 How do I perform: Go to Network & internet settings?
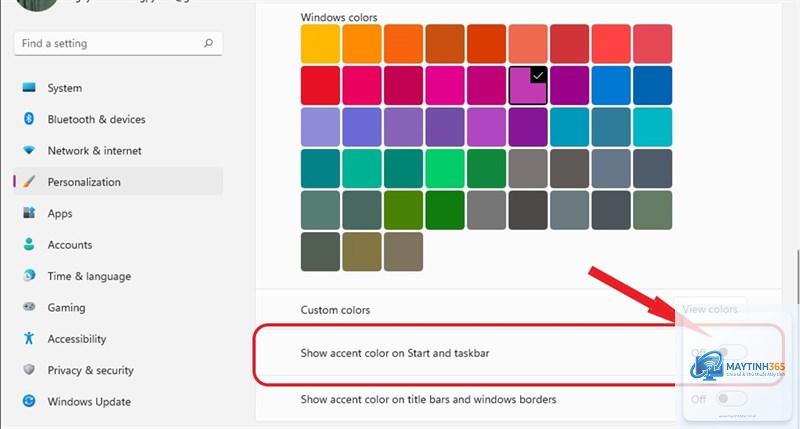click(x=118, y=150)
